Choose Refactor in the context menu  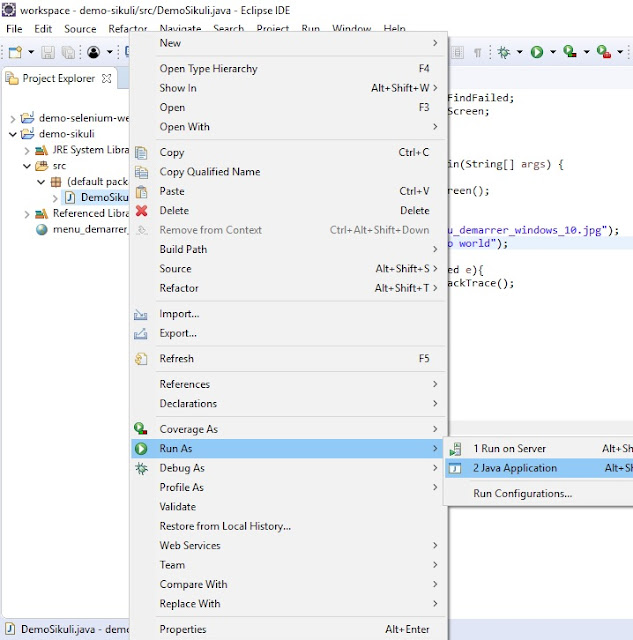[x=289, y=288]
